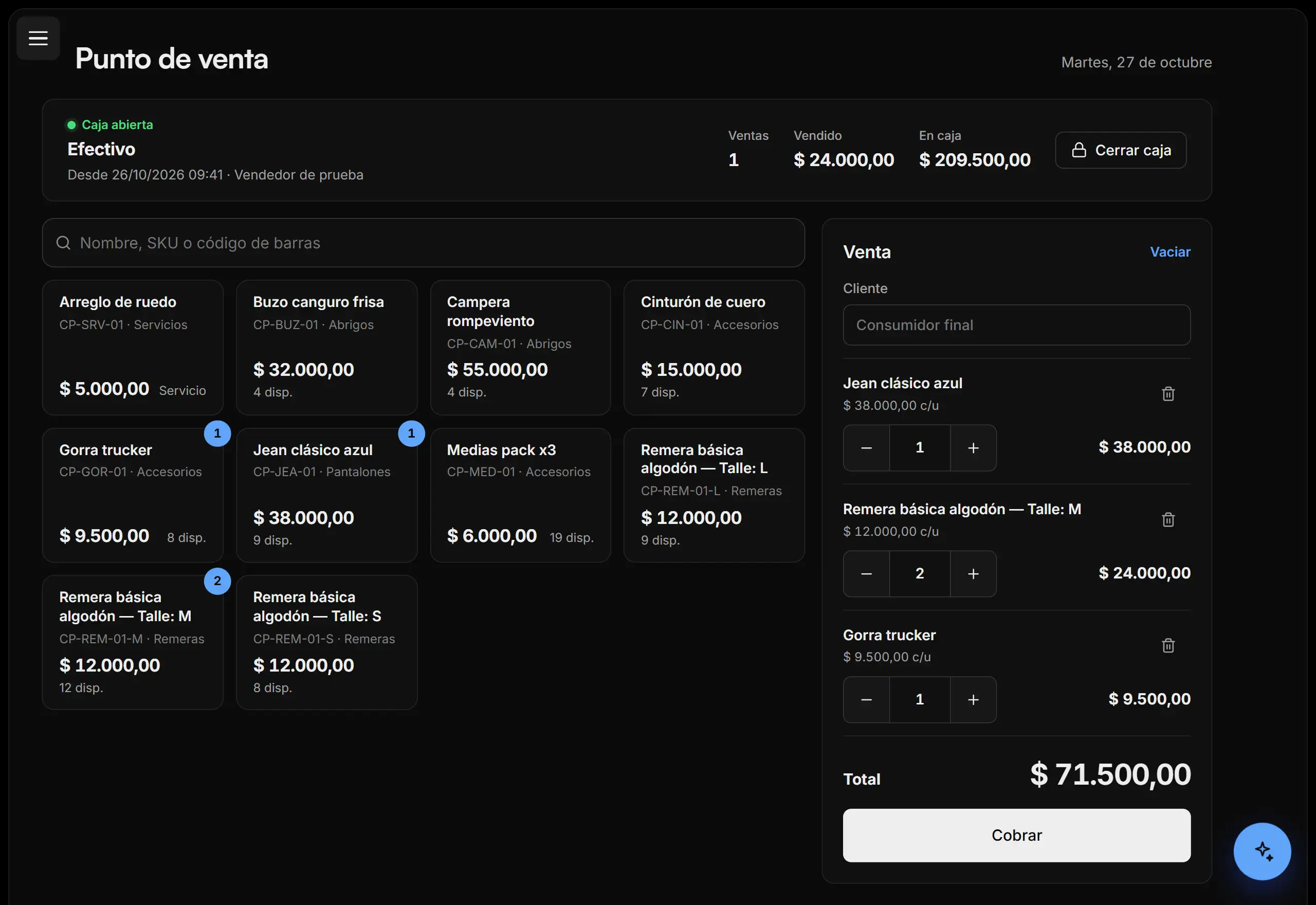
Task: Click the $ 24.000,00 Vendido value
Action: click(844, 160)
